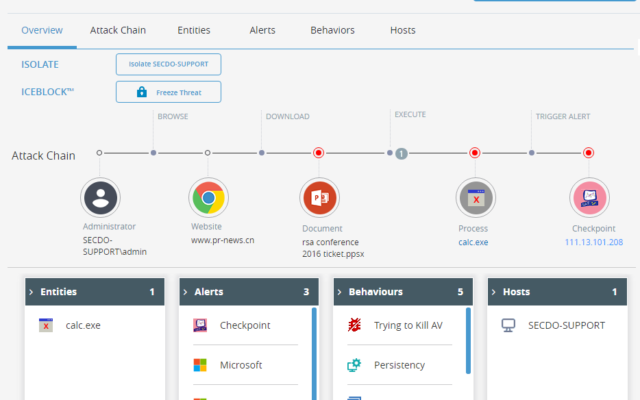Image resolution: width=640 pixels, height=400 pixels.
Task: Click the lock icon on Freeze Threat
Action: 142,92
